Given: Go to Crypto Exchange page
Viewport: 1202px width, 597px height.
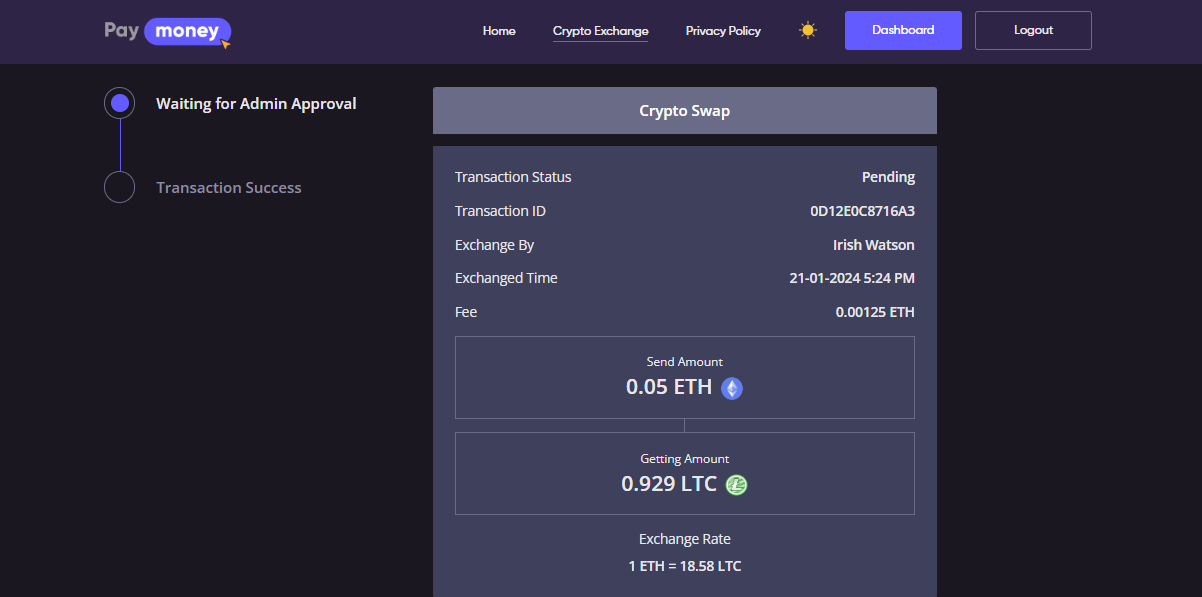Looking at the screenshot, I should click(x=600, y=31).
